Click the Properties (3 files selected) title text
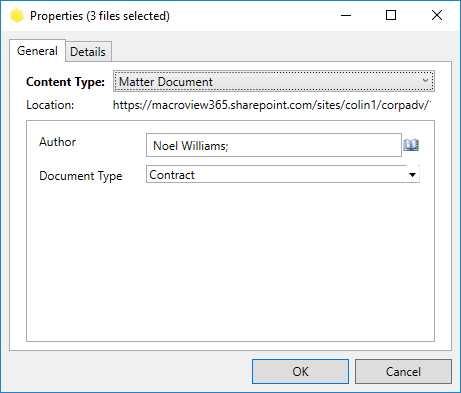The height and width of the screenshot is (393, 461). pos(100,16)
